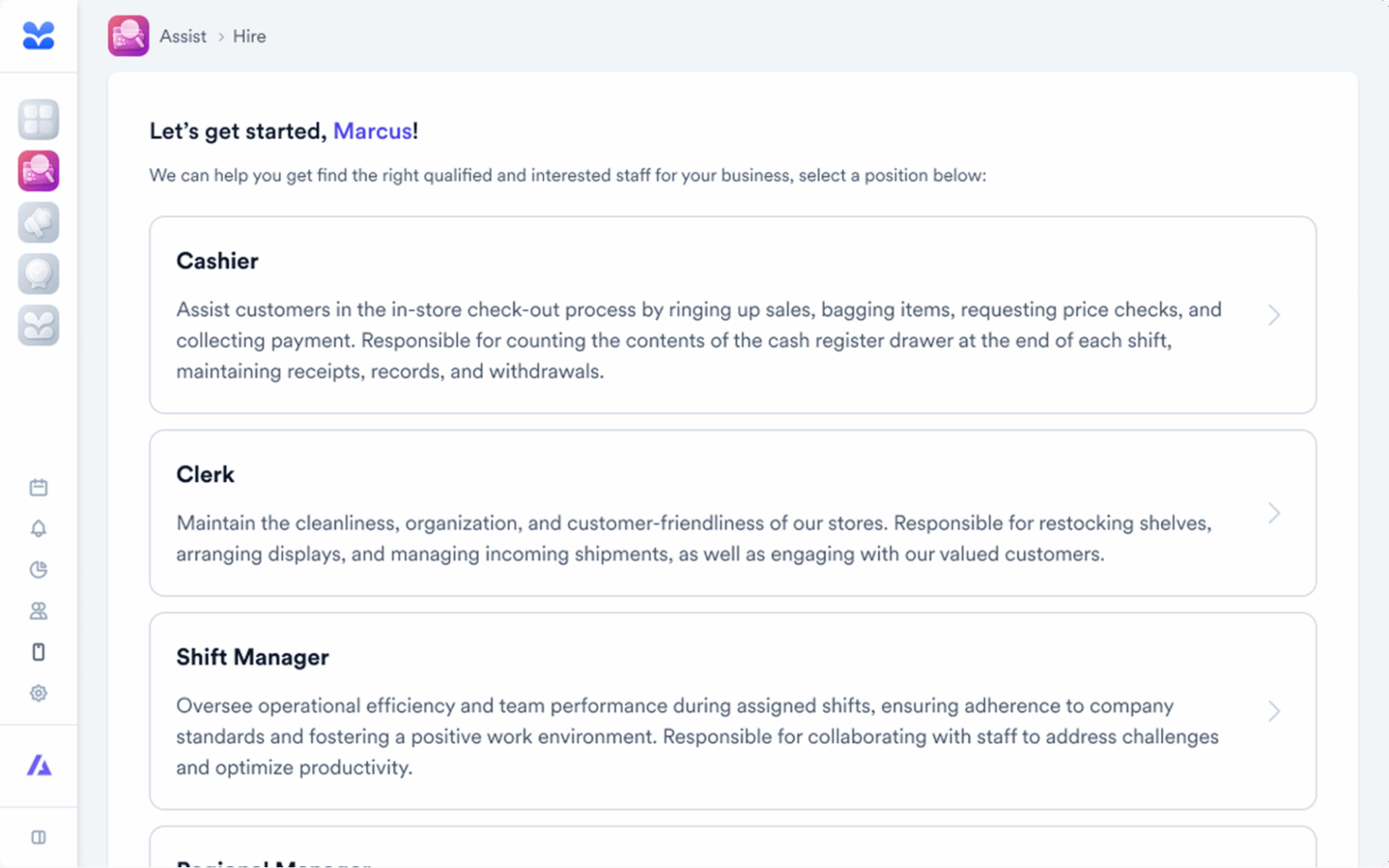Click the purple triangle workspace logo

pyautogui.click(x=39, y=765)
